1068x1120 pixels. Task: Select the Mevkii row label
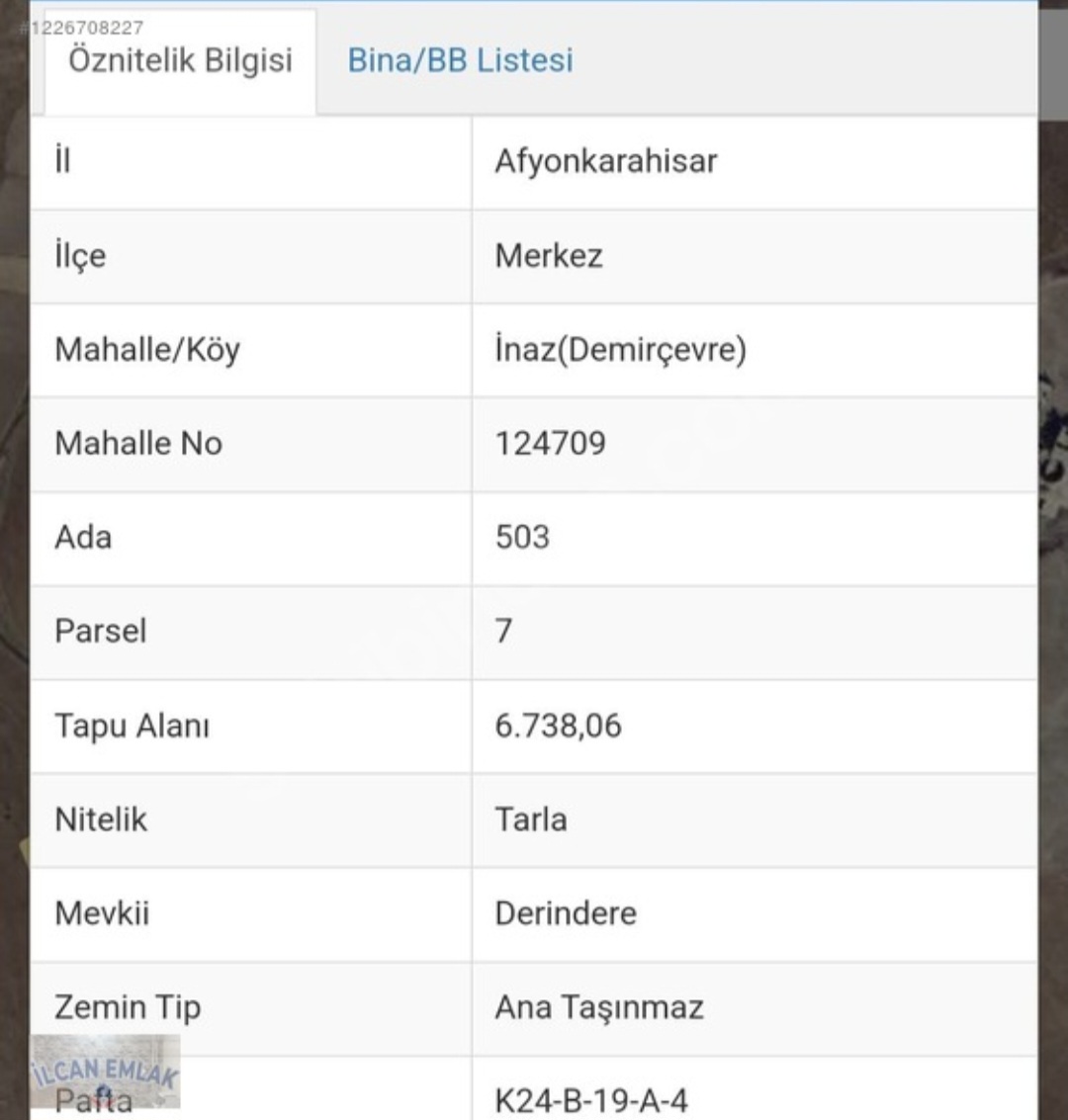coord(102,913)
